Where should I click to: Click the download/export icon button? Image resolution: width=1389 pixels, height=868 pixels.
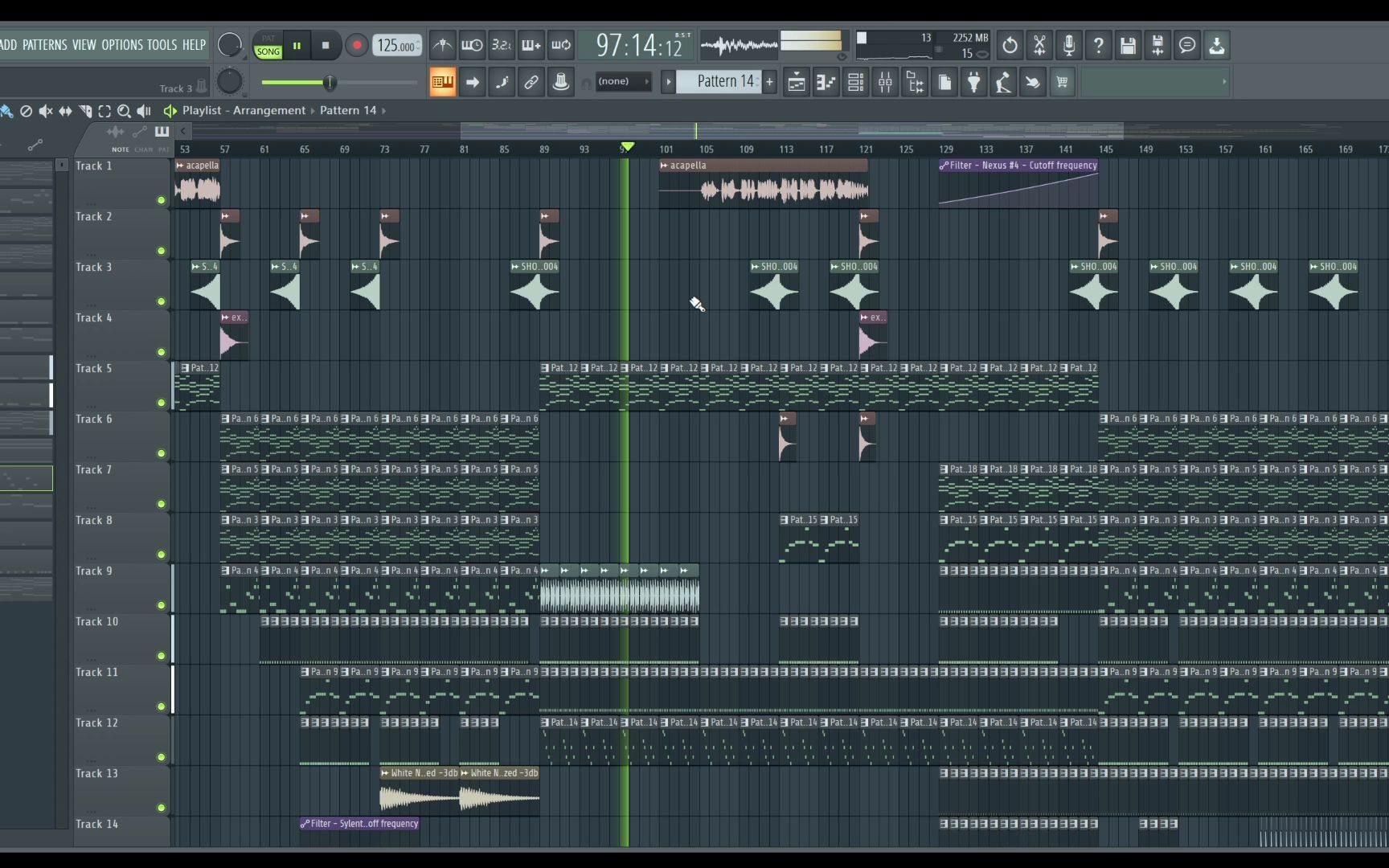coord(1217,45)
